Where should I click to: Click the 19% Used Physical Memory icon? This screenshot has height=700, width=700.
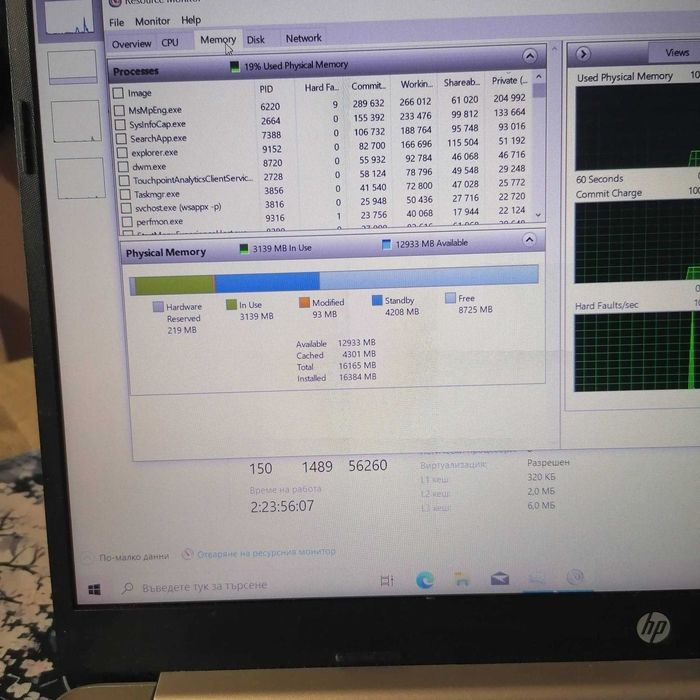[x=235, y=67]
